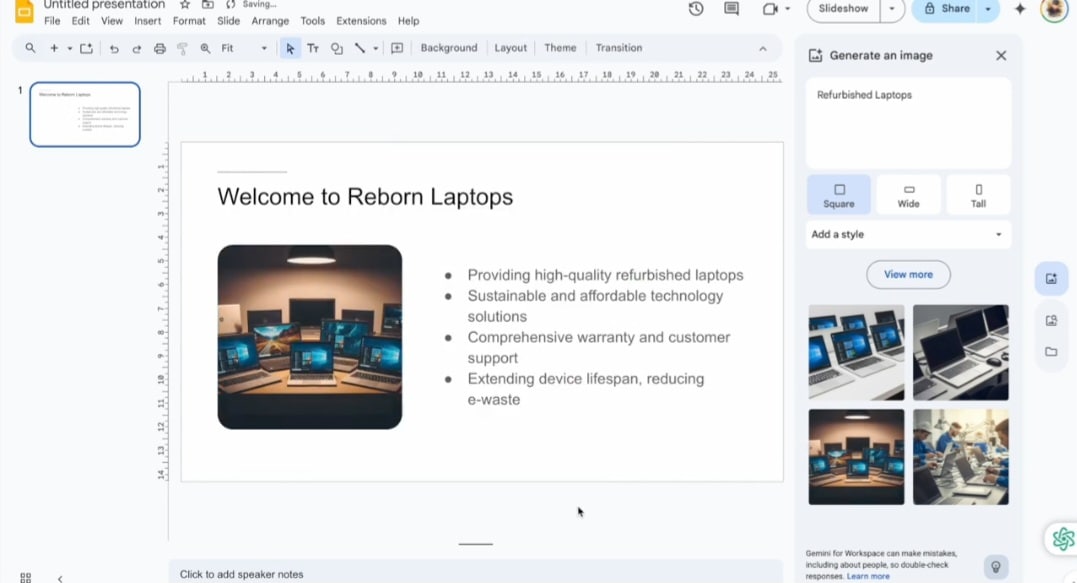
Task: Open the green ChatGPT extension icon
Action: (1063, 539)
